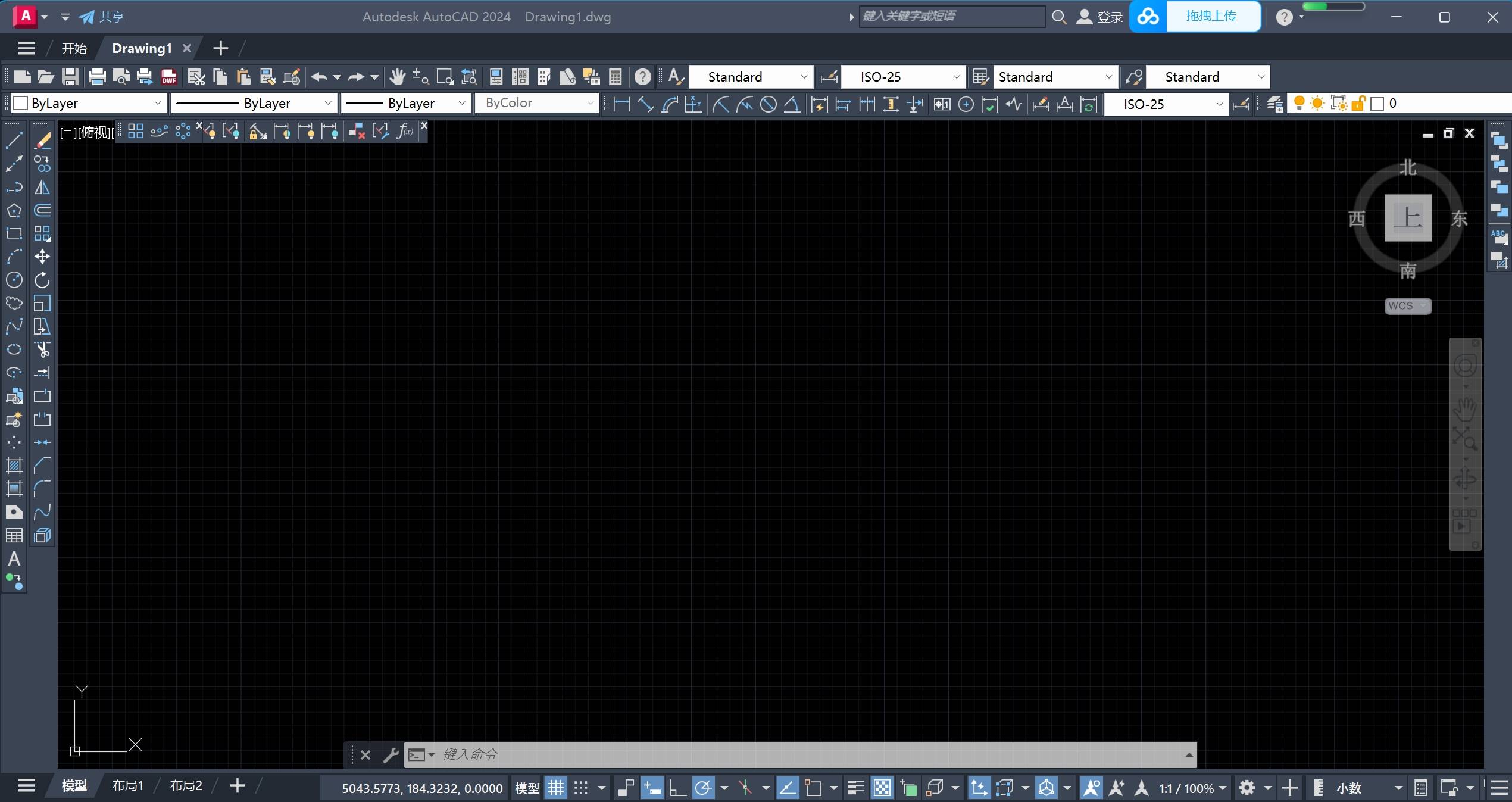This screenshot has width=1512, height=802.
Task: Switch to the 布局1 layout tab
Action: point(128,786)
